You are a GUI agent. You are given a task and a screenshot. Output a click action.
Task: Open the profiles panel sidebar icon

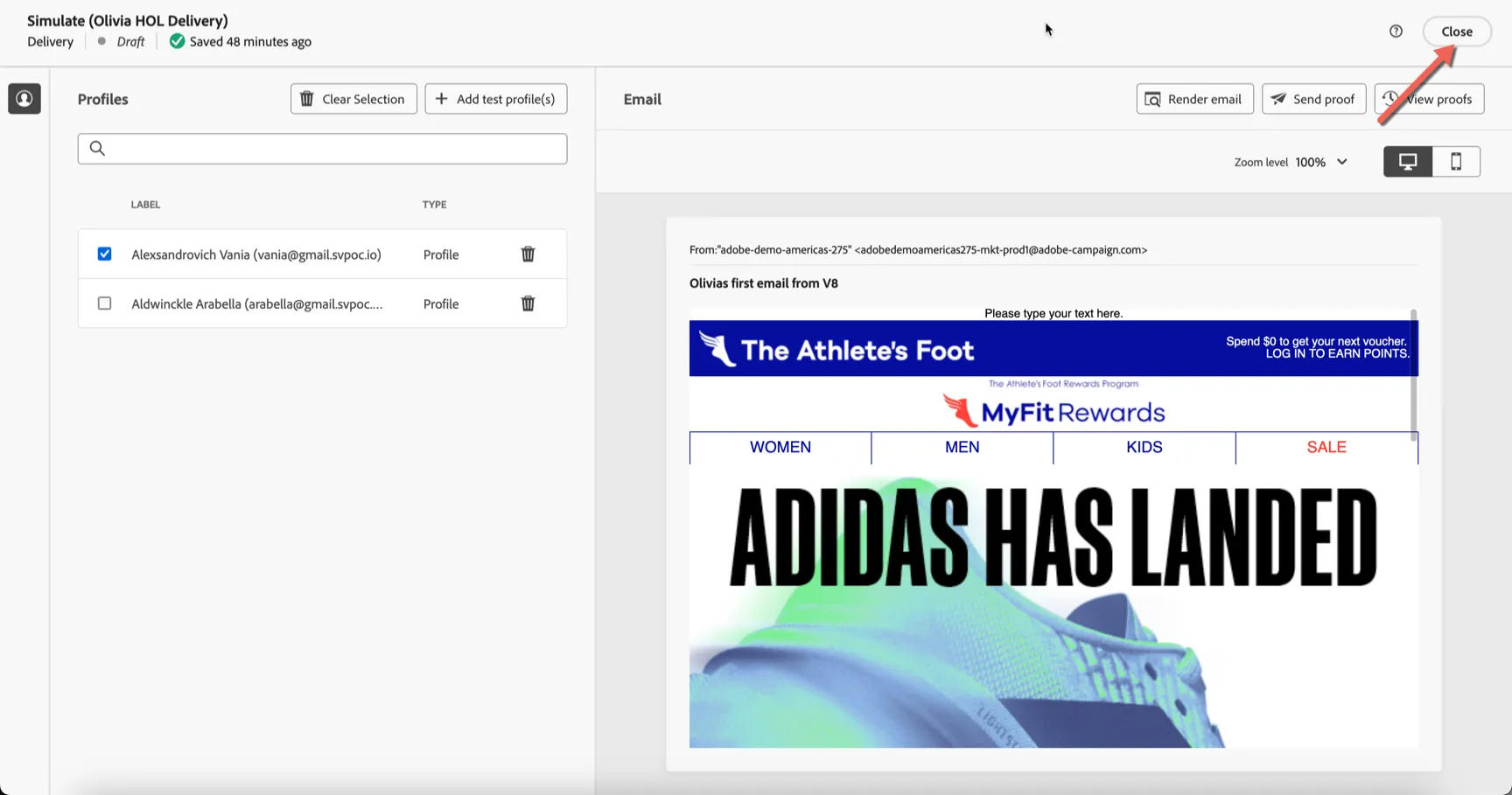pyautogui.click(x=24, y=99)
